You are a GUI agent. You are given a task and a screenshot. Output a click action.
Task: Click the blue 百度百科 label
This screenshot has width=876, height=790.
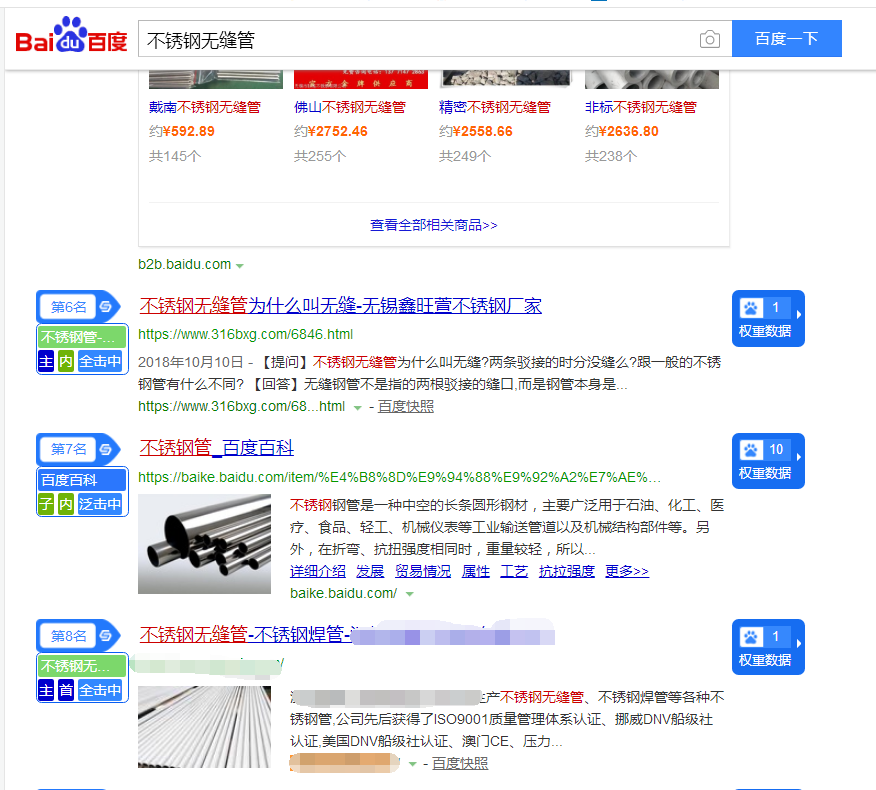pyautogui.click(x=82, y=480)
